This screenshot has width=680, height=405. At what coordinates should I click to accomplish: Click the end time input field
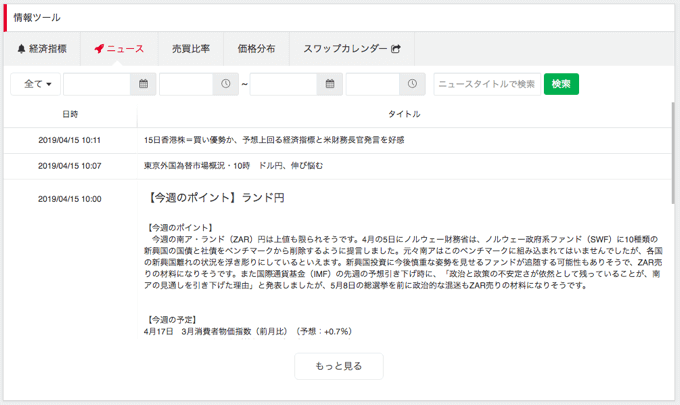tap(373, 84)
